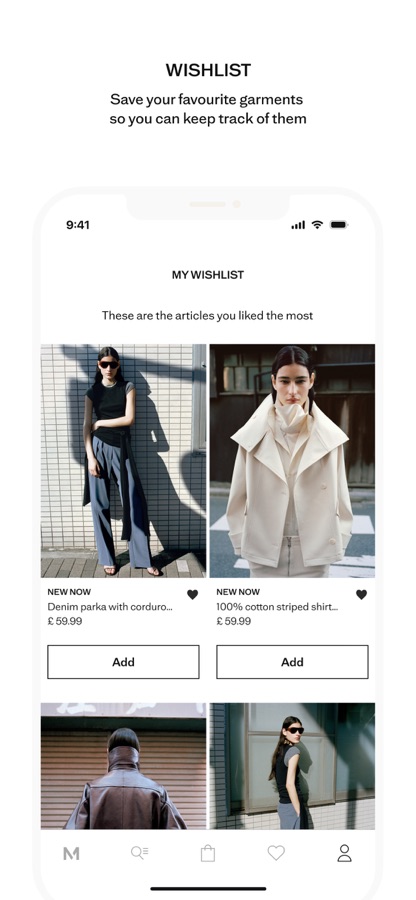The width and height of the screenshot is (416, 900).
Task: Tap the MY WISHLIST header
Action: (208, 275)
